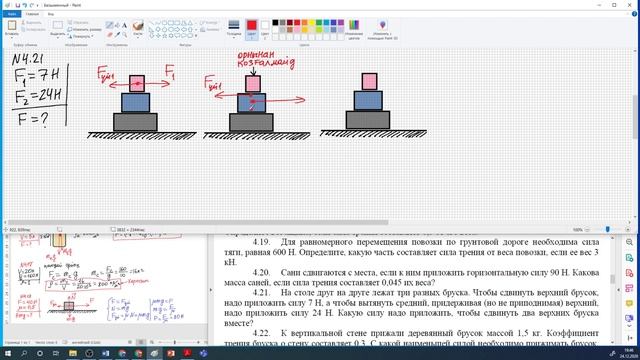This screenshot has width=640, height=360.
Task: Open the Windows Start menu
Action: pos(7,353)
